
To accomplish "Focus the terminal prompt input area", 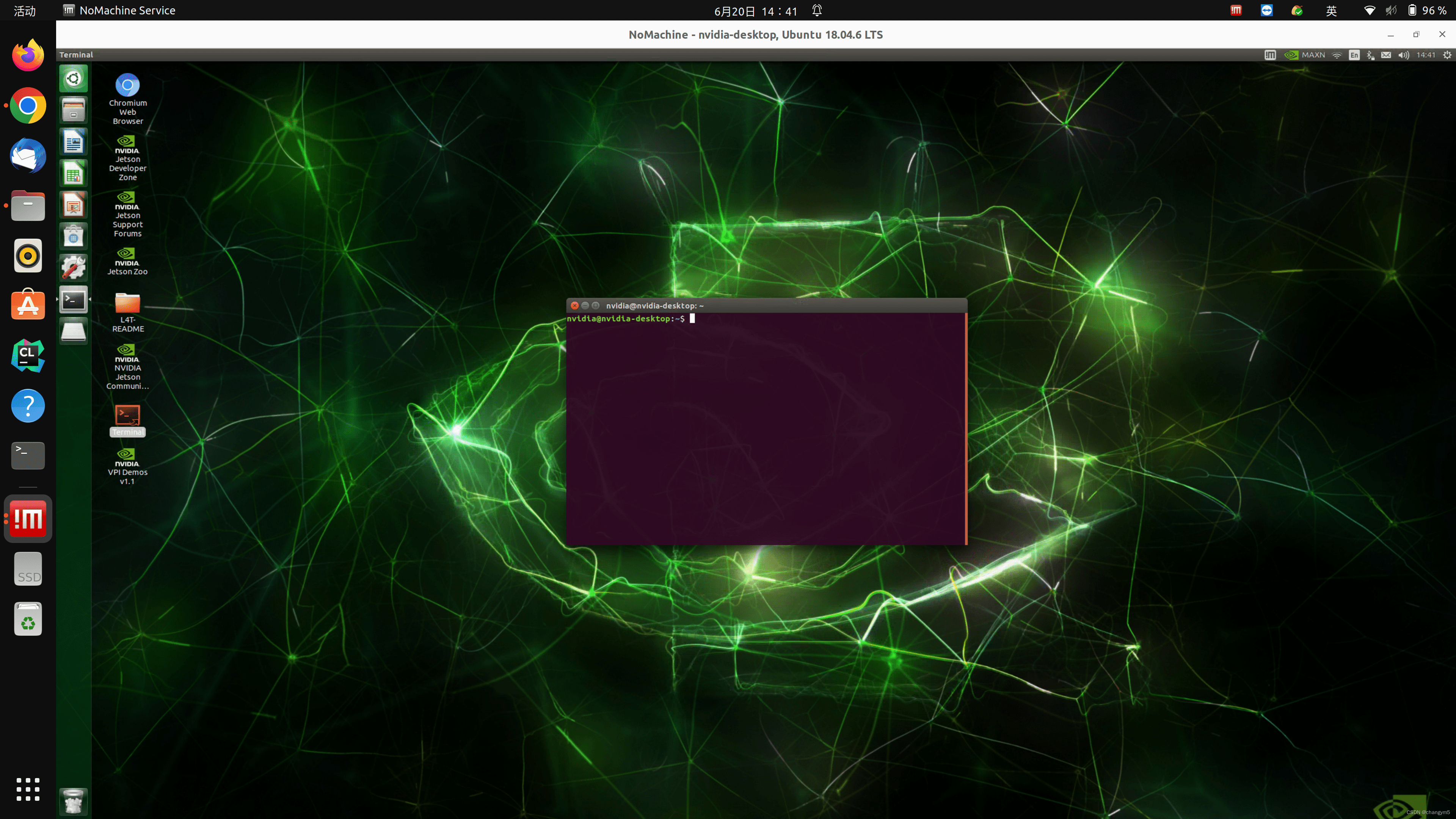I will click(766, 424).
